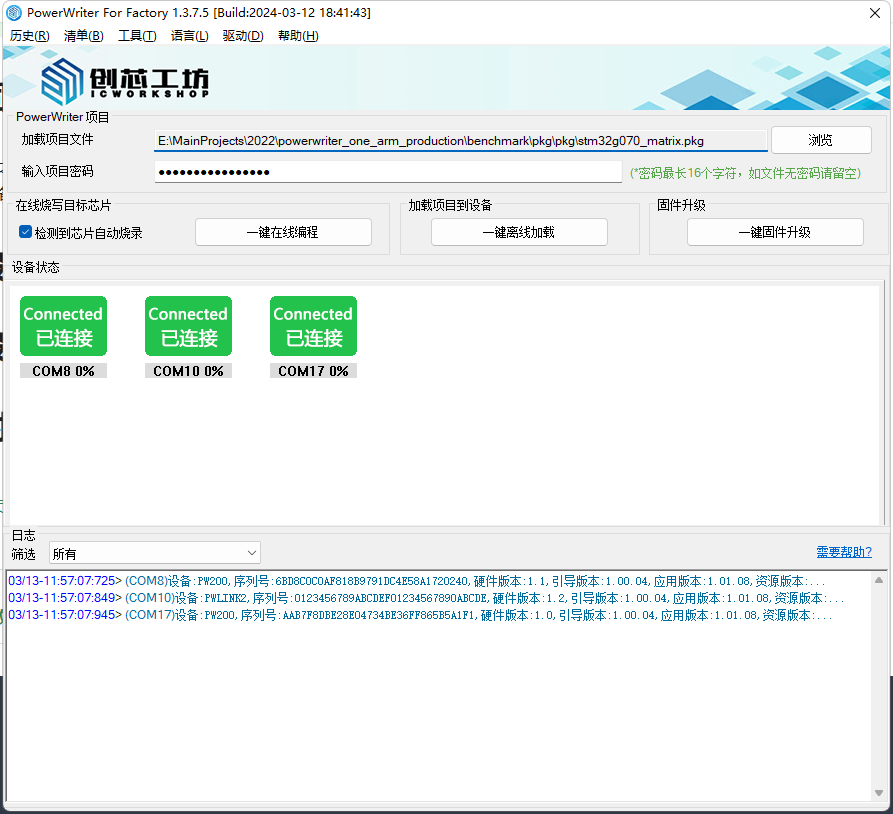This screenshot has height=814, width=893.
Task: Click the COM8 Connected status tile
Action: tap(62, 325)
